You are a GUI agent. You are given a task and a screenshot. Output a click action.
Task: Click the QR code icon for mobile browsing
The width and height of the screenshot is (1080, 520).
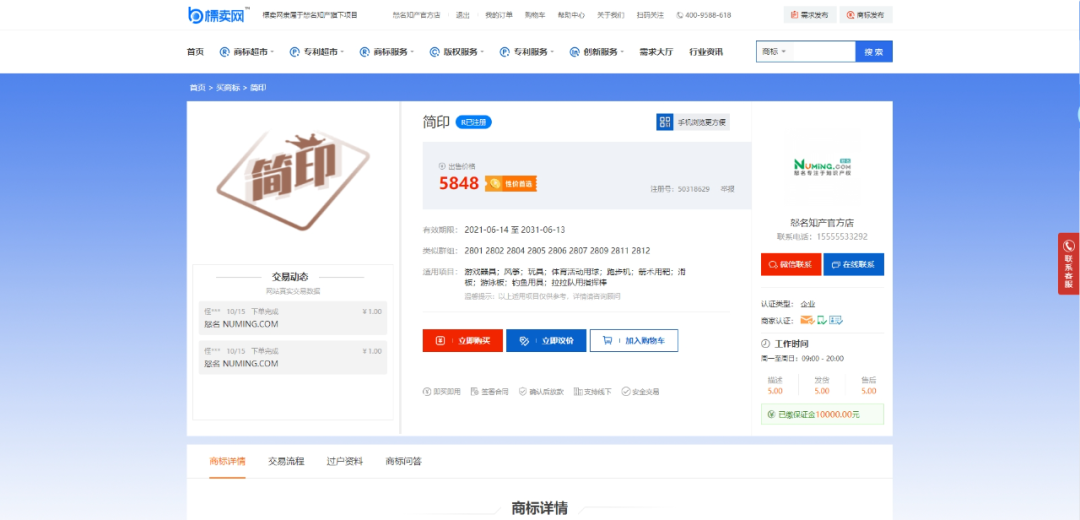664,122
